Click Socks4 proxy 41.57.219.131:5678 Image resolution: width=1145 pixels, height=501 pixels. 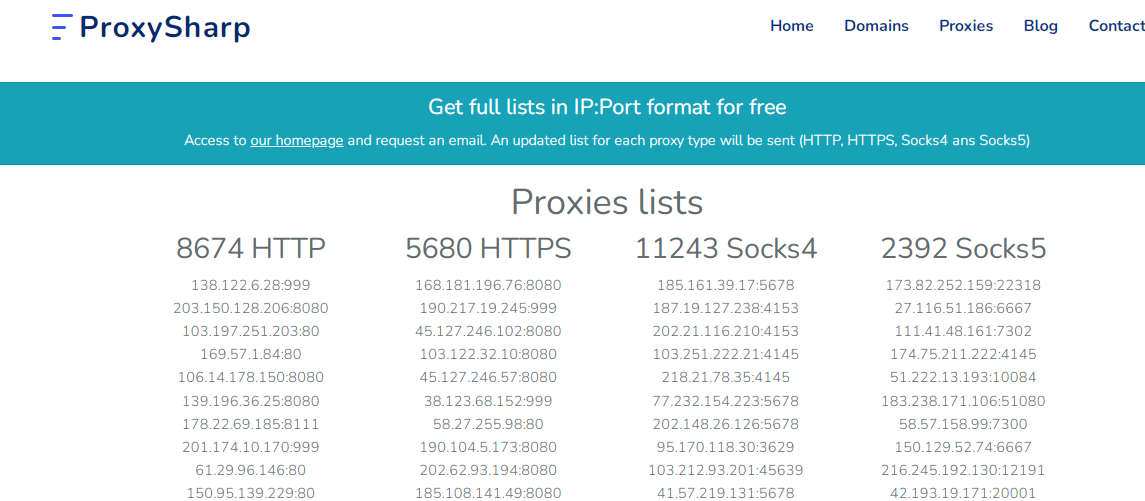[726, 493]
